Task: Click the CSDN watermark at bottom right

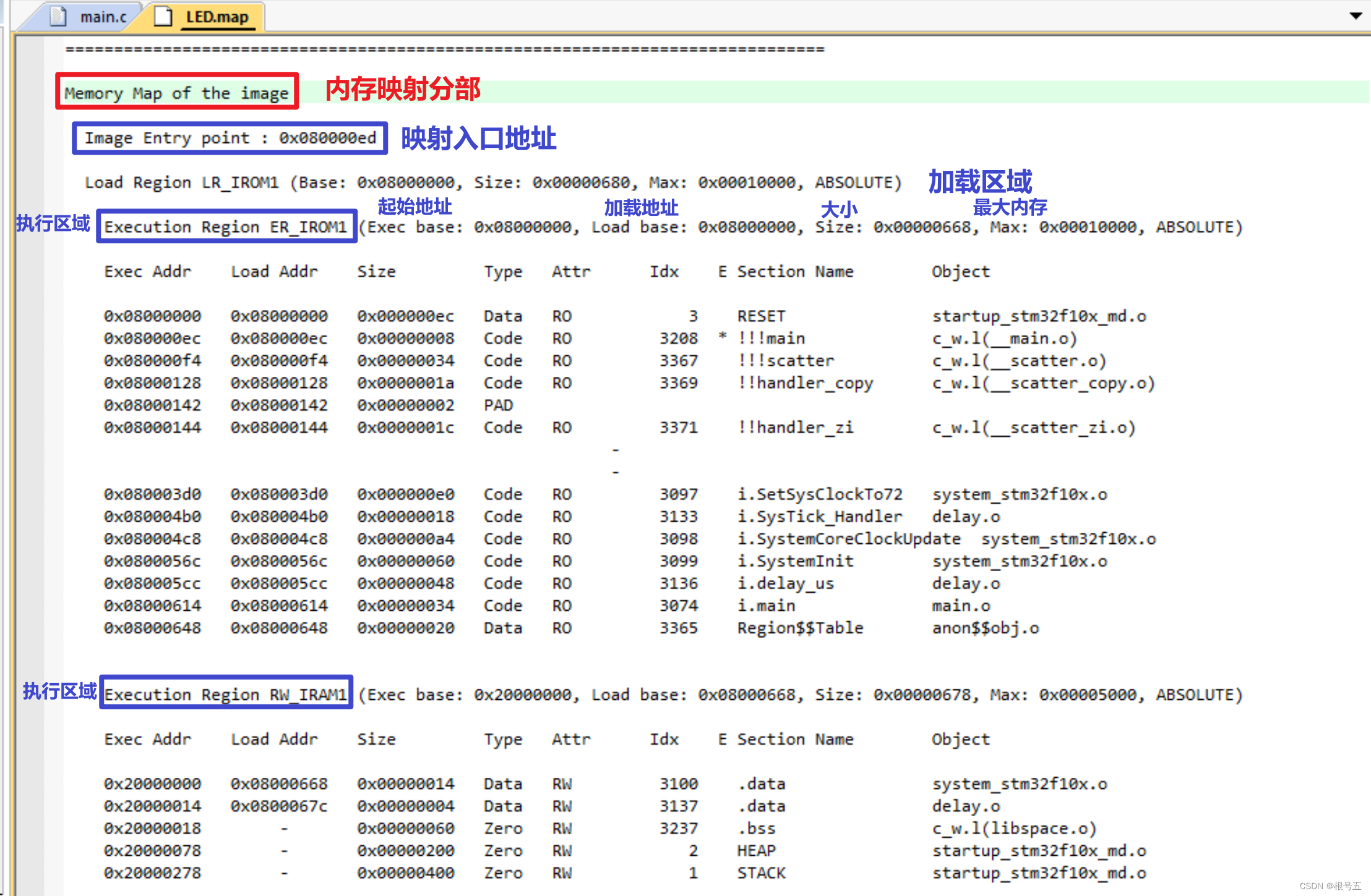Action: click(1330, 885)
